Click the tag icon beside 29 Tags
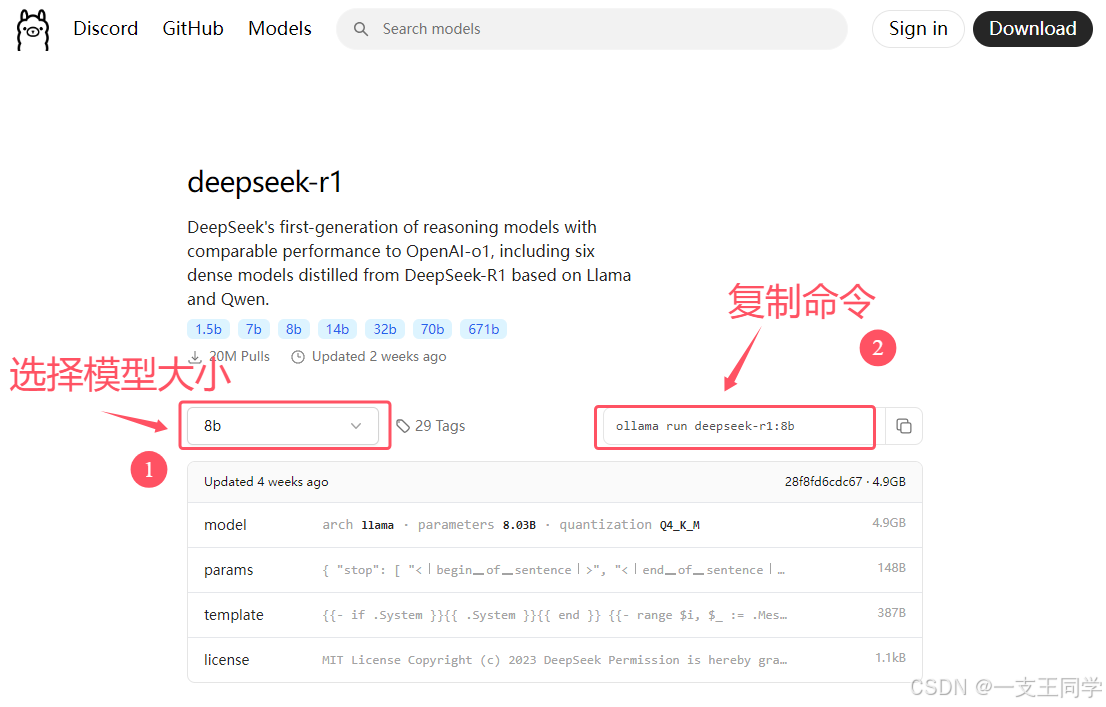This screenshot has height=707, width=1106. click(x=403, y=426)
